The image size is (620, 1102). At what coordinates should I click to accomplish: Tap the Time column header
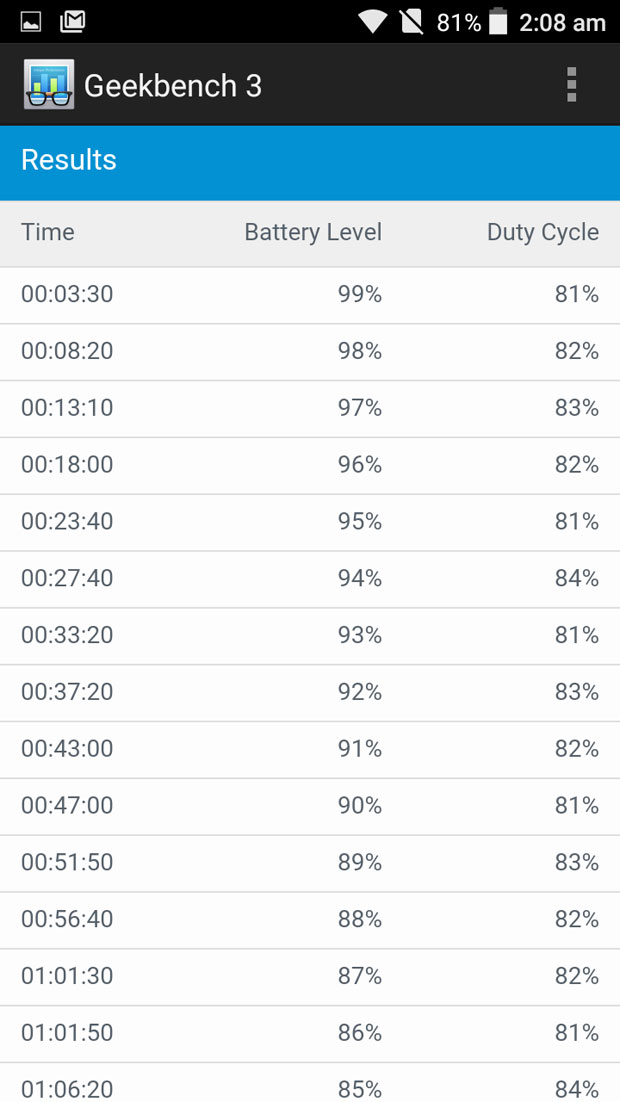pyautogui.click(x=48, y=232)
